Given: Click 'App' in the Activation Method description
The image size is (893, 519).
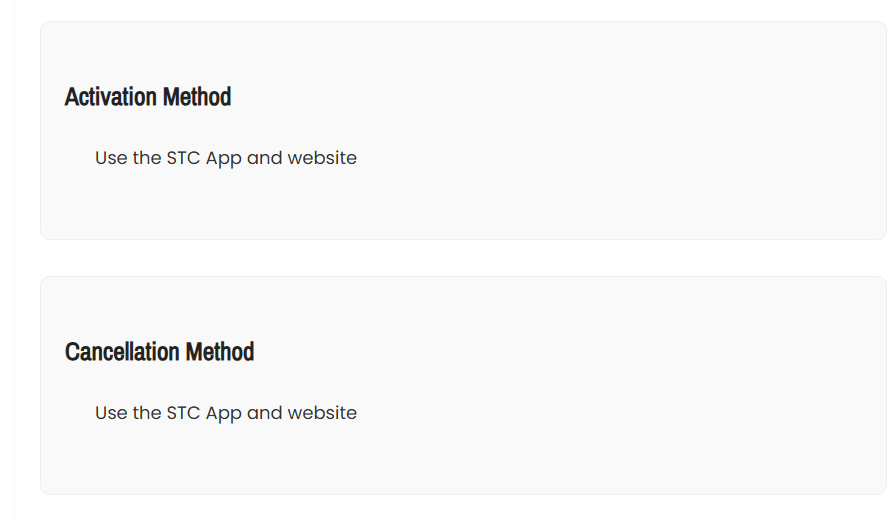Looking at the screenshot, I should 223,158.
